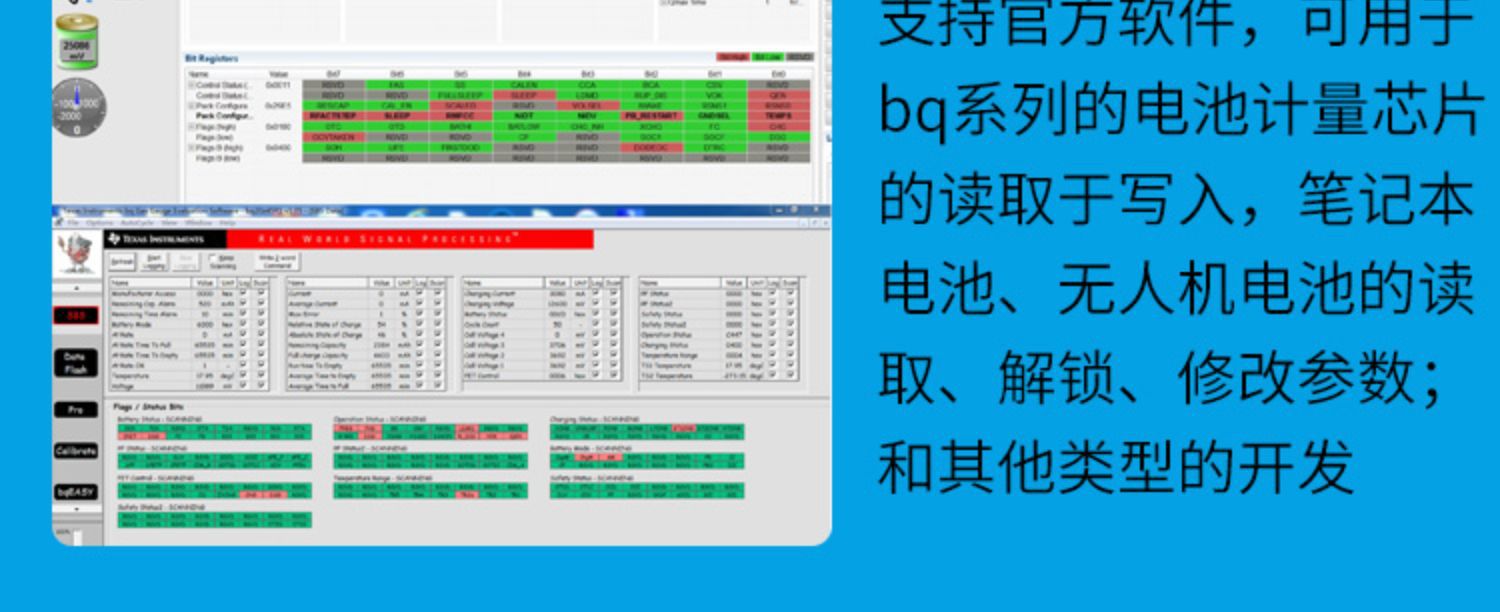Toggle Log checkbox for Charging Current row

pos(596,293)
